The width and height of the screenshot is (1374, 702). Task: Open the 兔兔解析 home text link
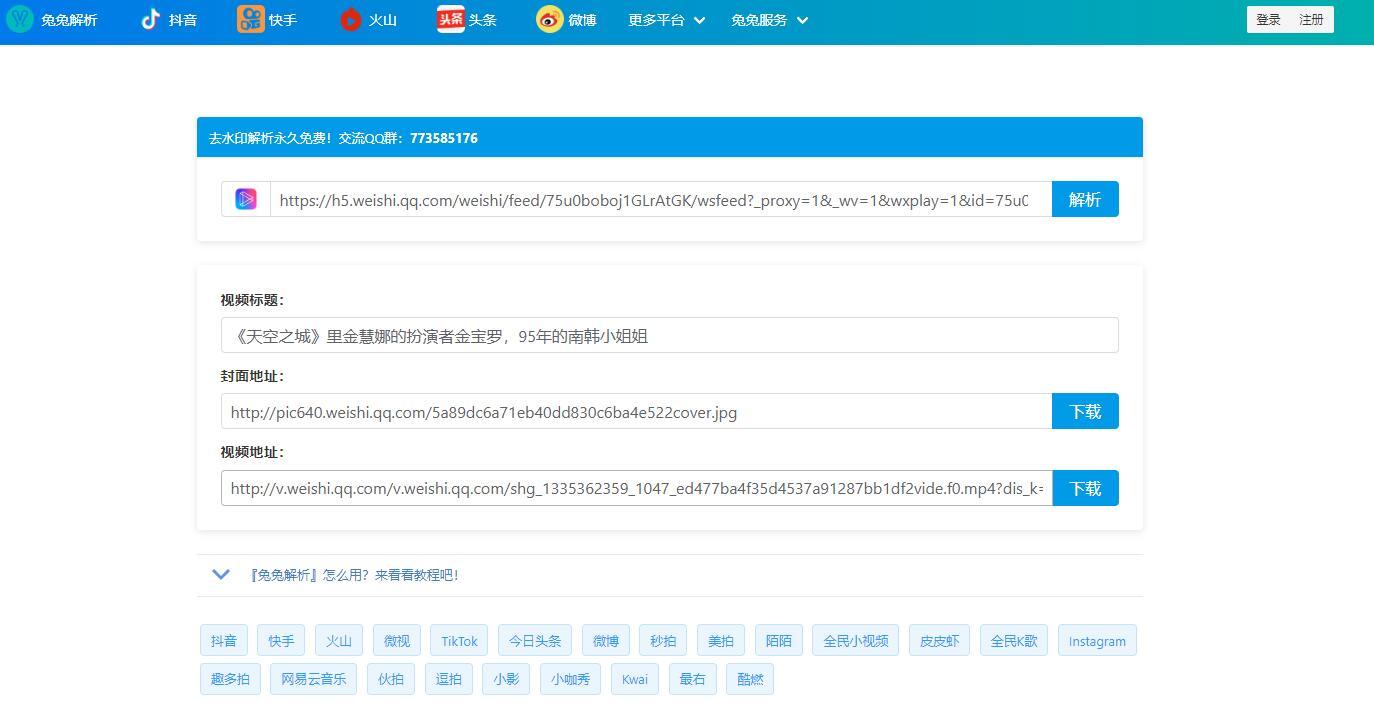[69, 20]
